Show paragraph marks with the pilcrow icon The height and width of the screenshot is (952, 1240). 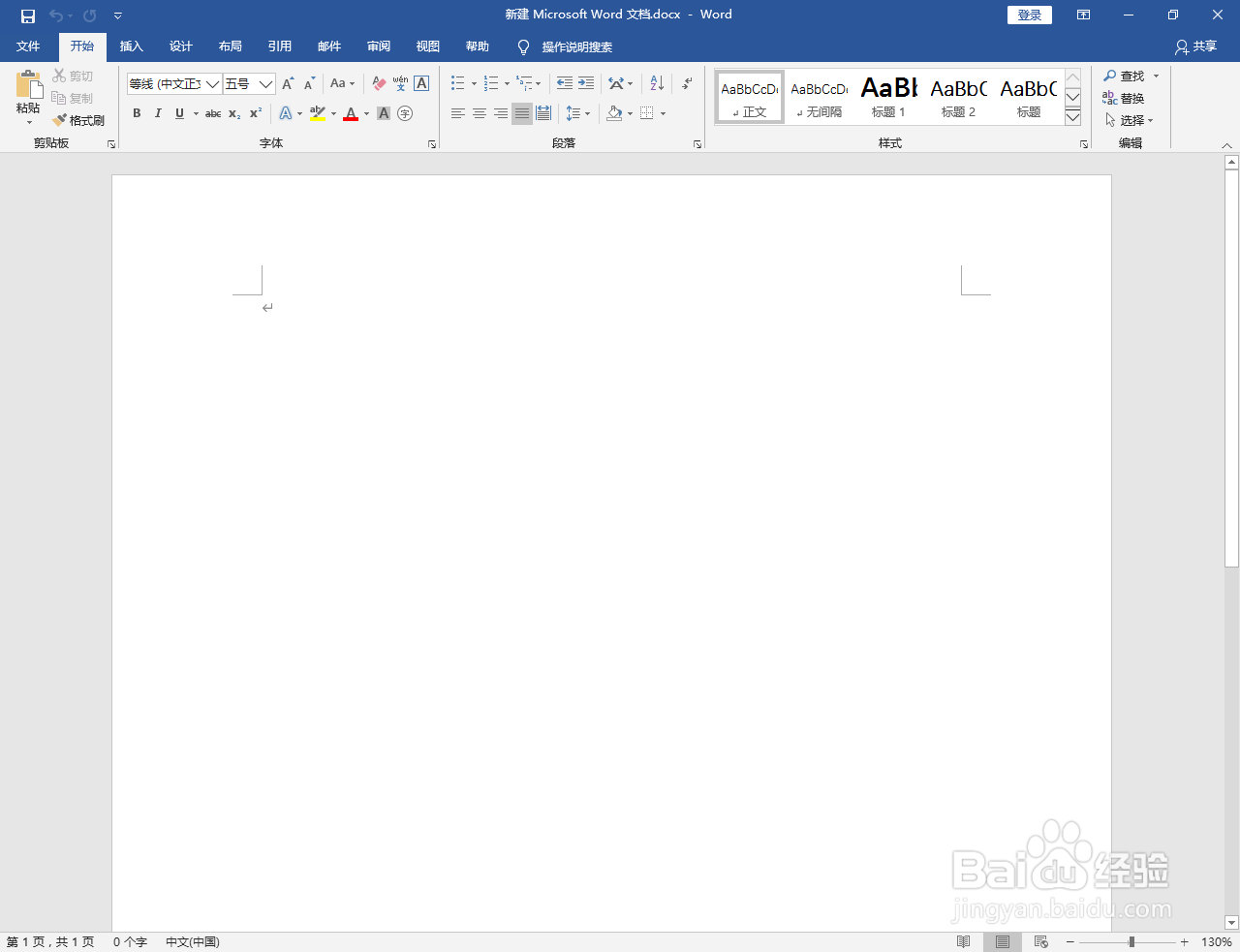click(686, 83)
